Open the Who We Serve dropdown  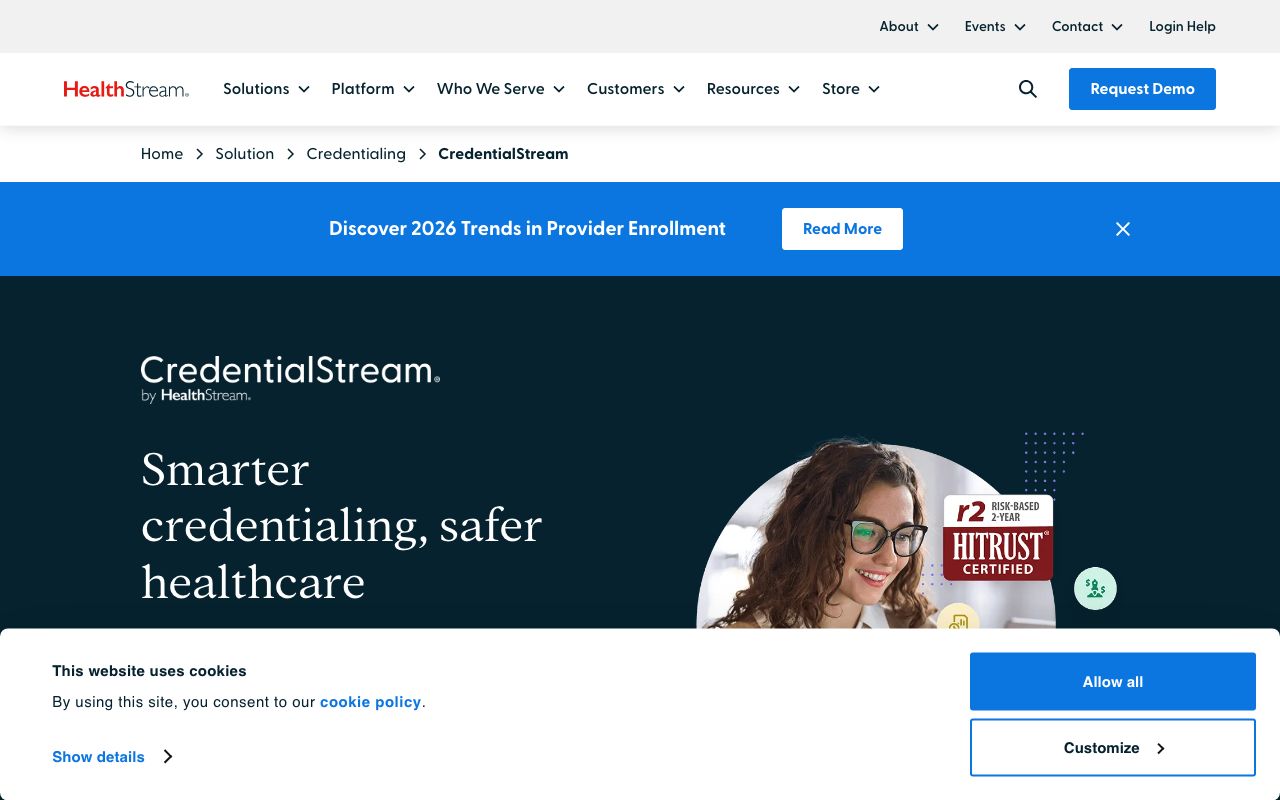501,89
